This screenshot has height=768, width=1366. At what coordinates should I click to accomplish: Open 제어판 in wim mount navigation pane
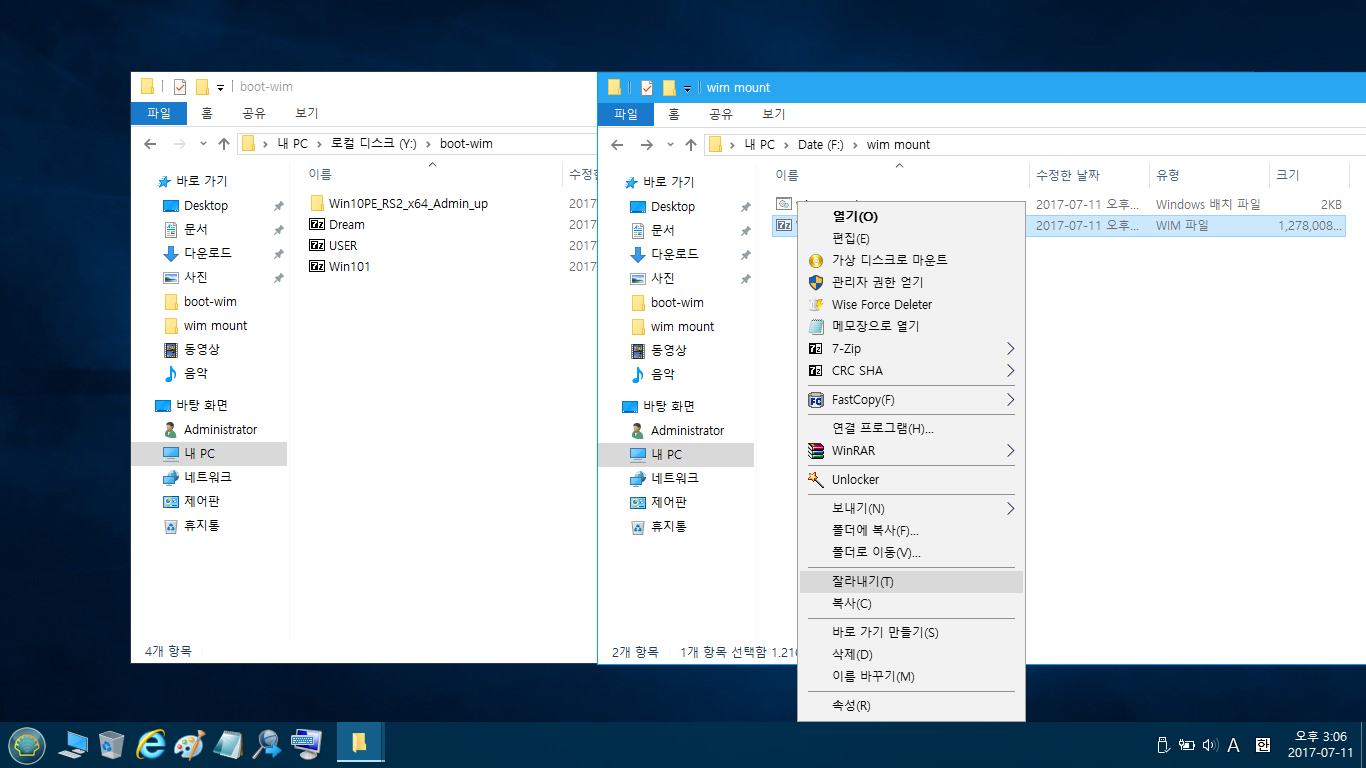(x=669, y=502)
